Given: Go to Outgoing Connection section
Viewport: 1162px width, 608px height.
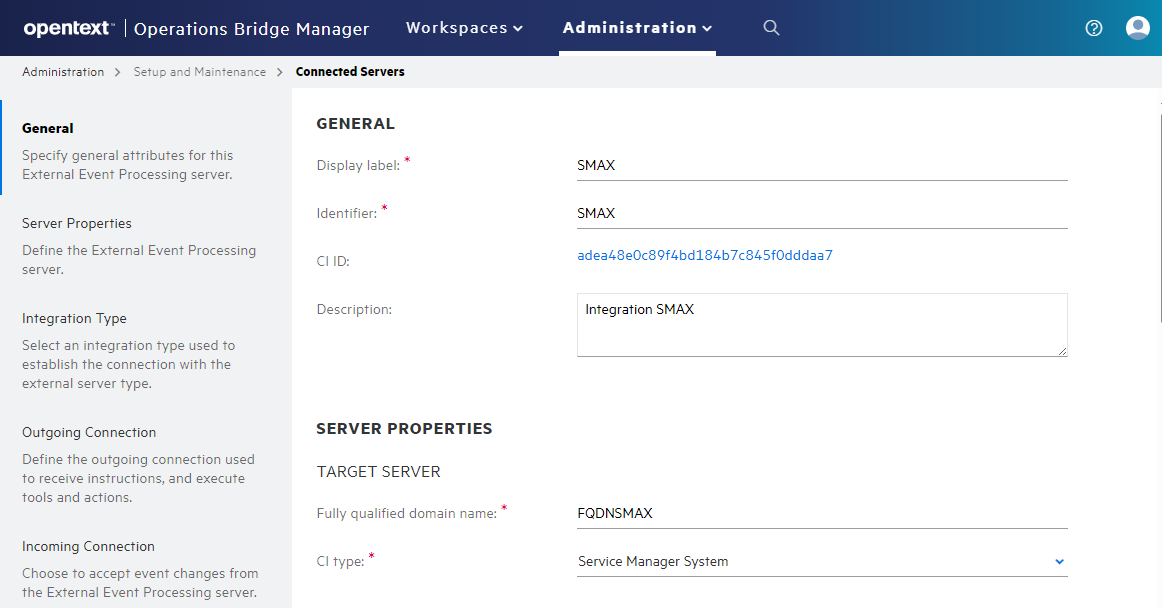Looking at the screenshot, I should coord(89,432).
